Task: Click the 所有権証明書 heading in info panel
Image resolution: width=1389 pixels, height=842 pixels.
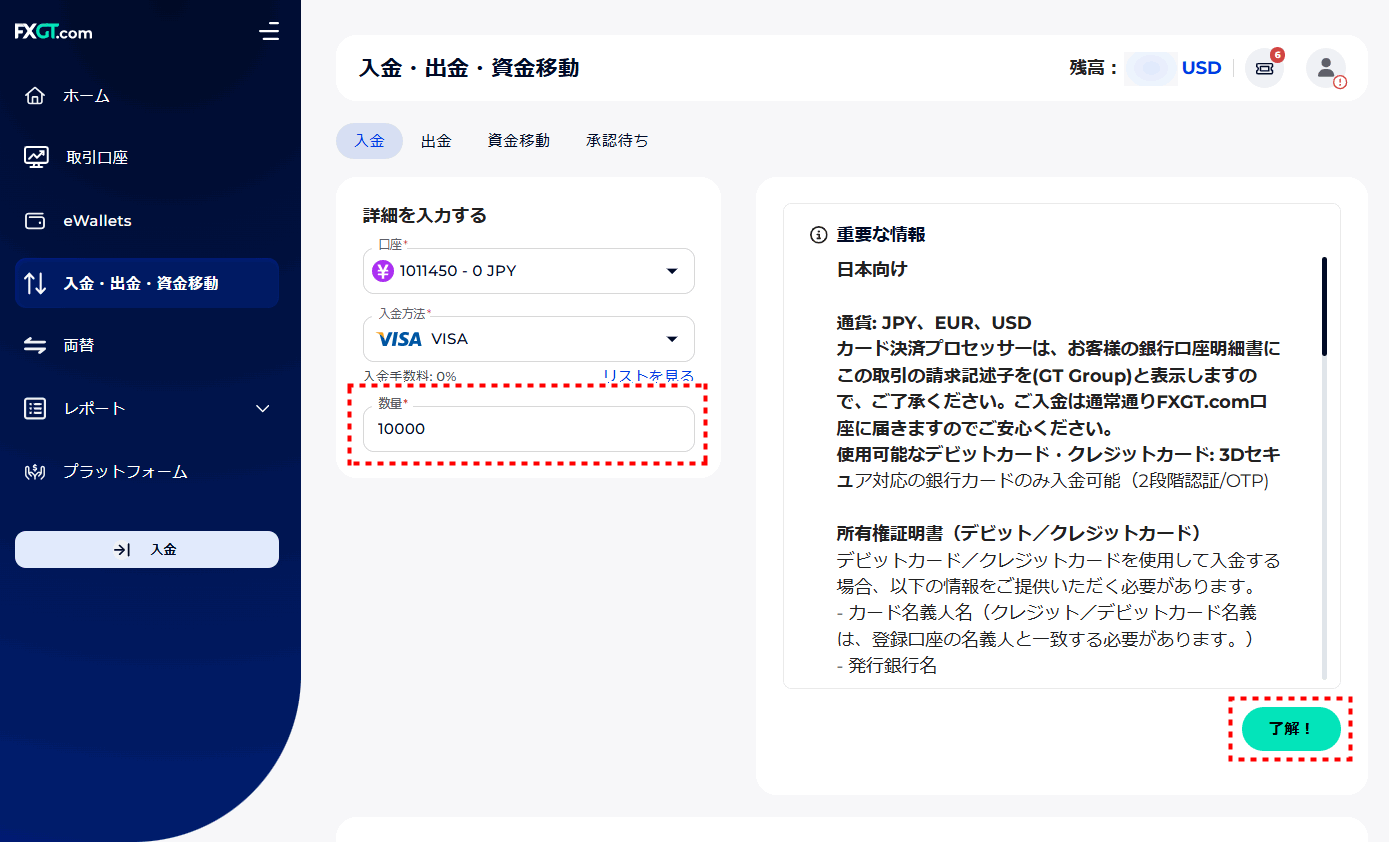Action: [1019, 533]
